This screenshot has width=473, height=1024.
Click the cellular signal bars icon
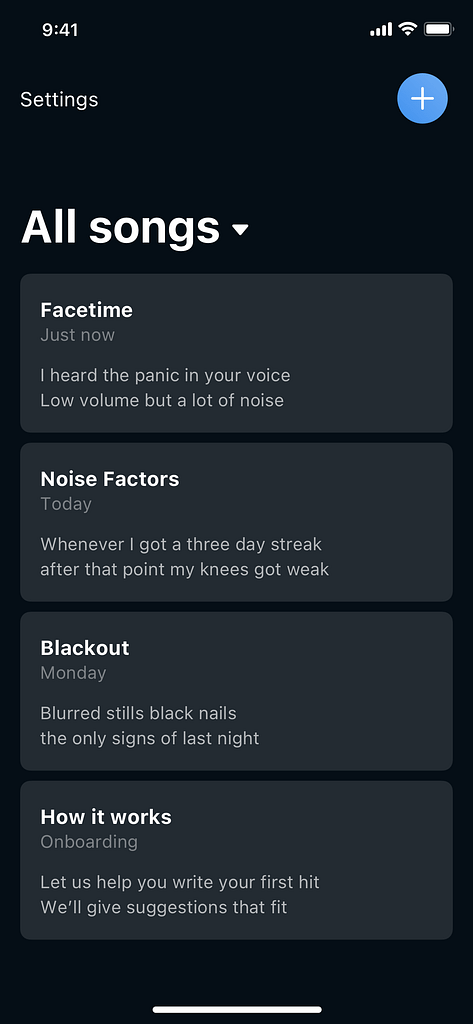(381, 29)
